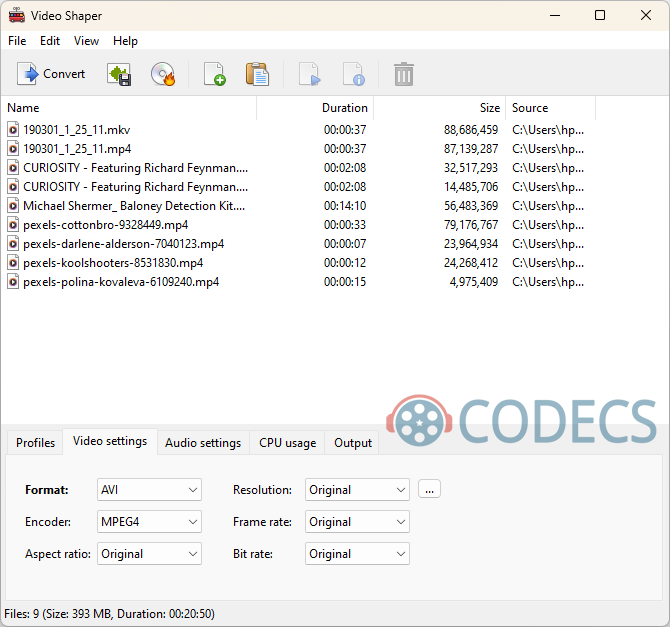
Task: Select the CURIOSITY file sized 32,517,293
Action: coord(135,168)
